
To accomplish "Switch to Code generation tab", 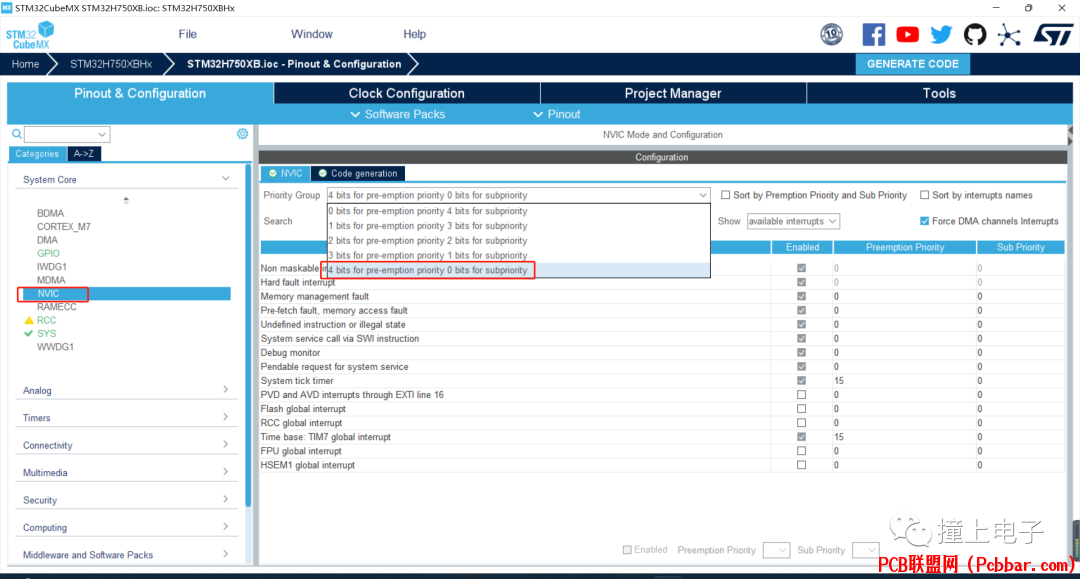I will point(357,173).
